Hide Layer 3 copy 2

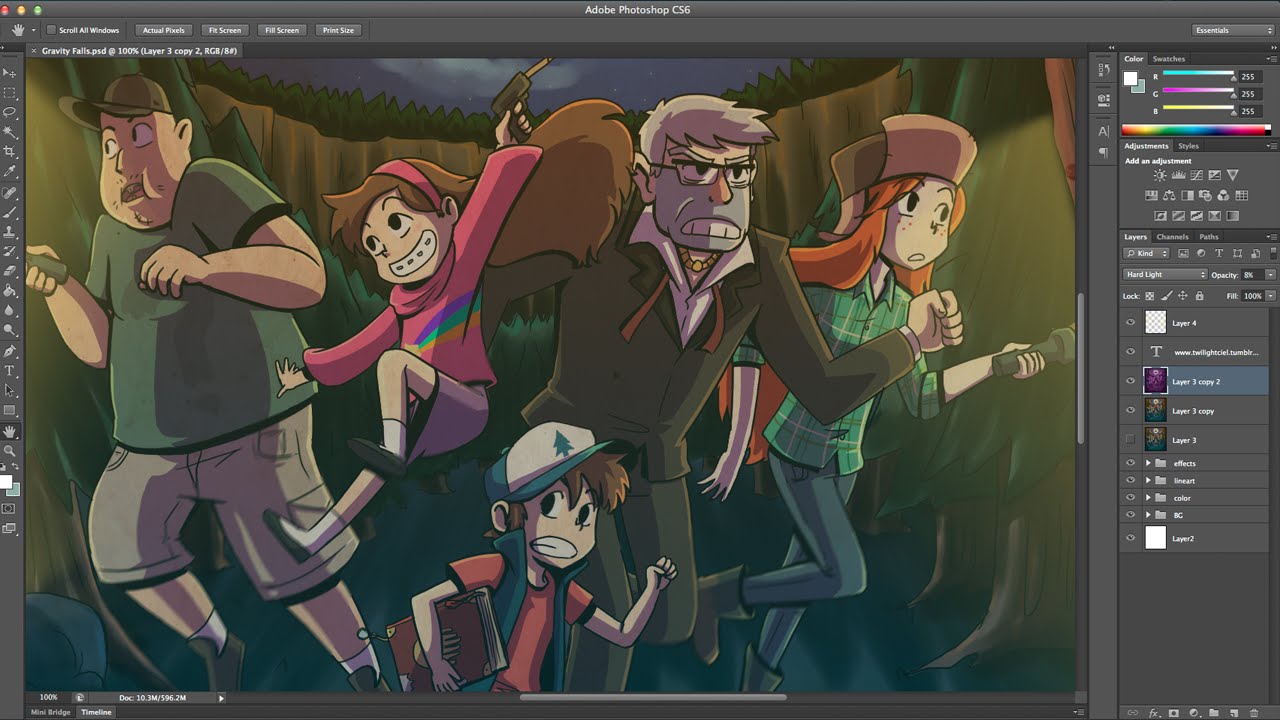click(x=1131, y=381)
